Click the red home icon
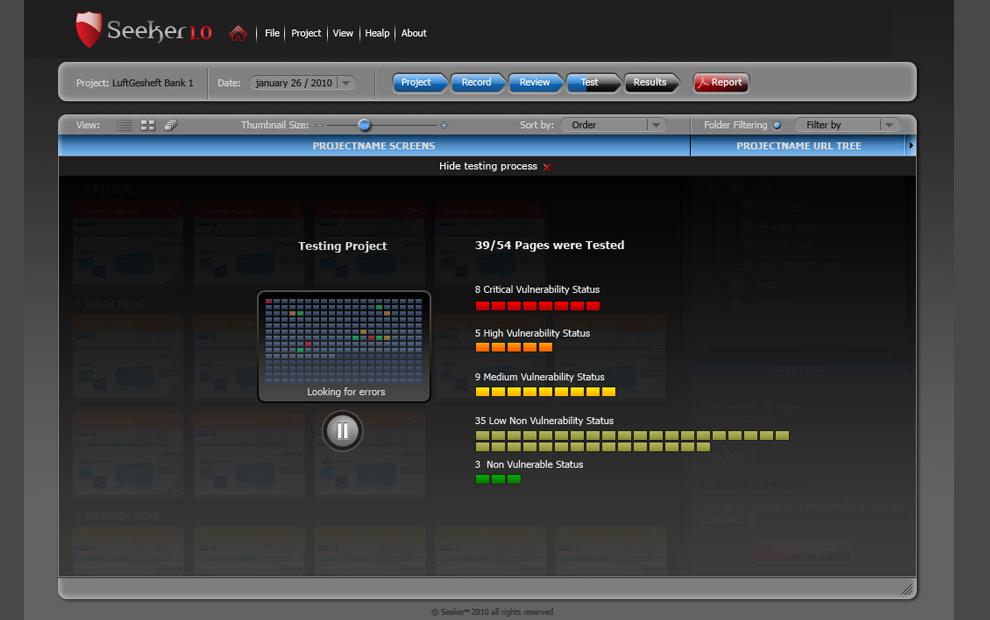This screenshot has height=620, width=990. (237, 33)
